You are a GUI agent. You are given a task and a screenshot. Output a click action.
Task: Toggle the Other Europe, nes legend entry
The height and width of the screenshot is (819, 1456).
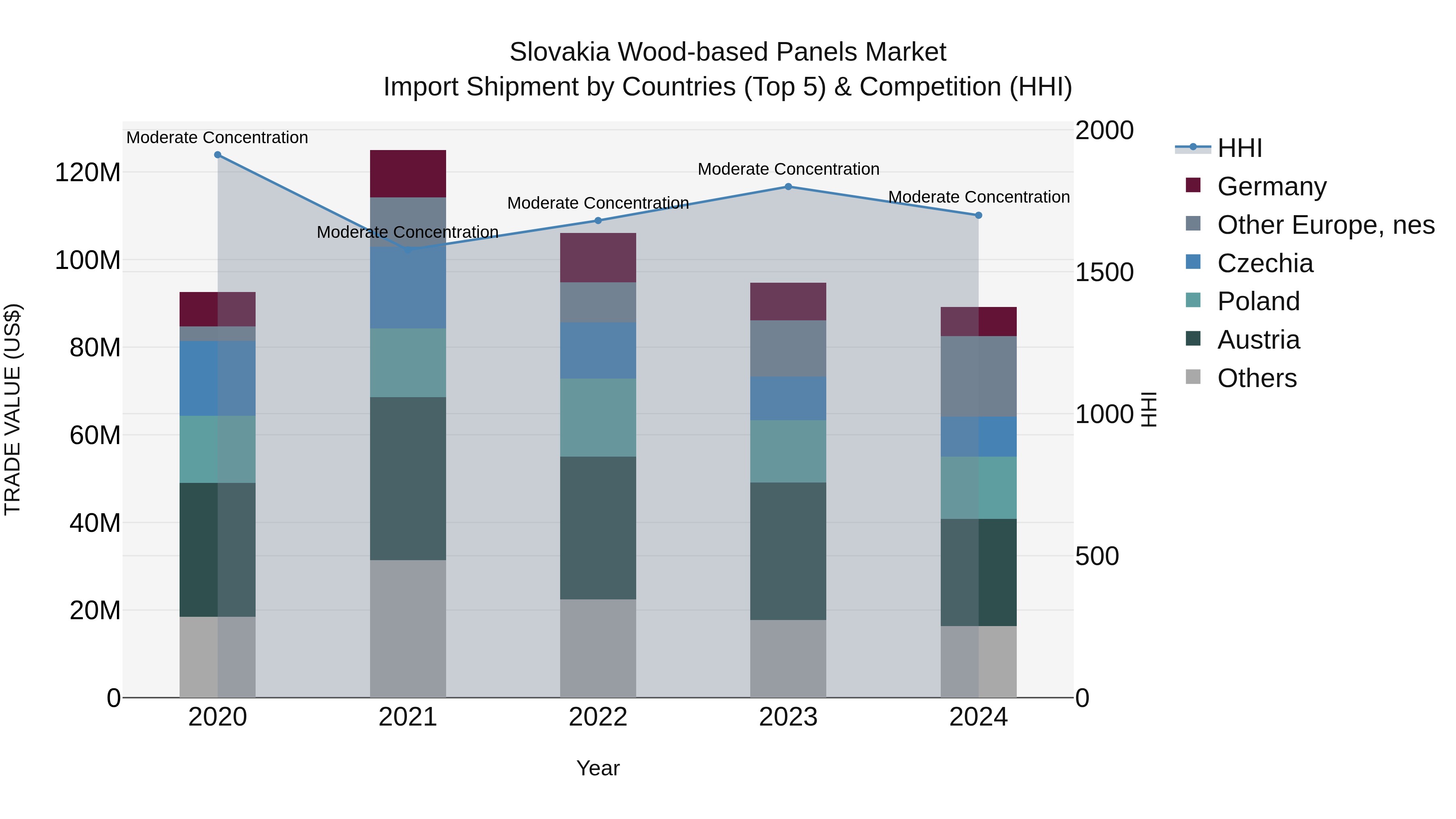[1310, 225]
